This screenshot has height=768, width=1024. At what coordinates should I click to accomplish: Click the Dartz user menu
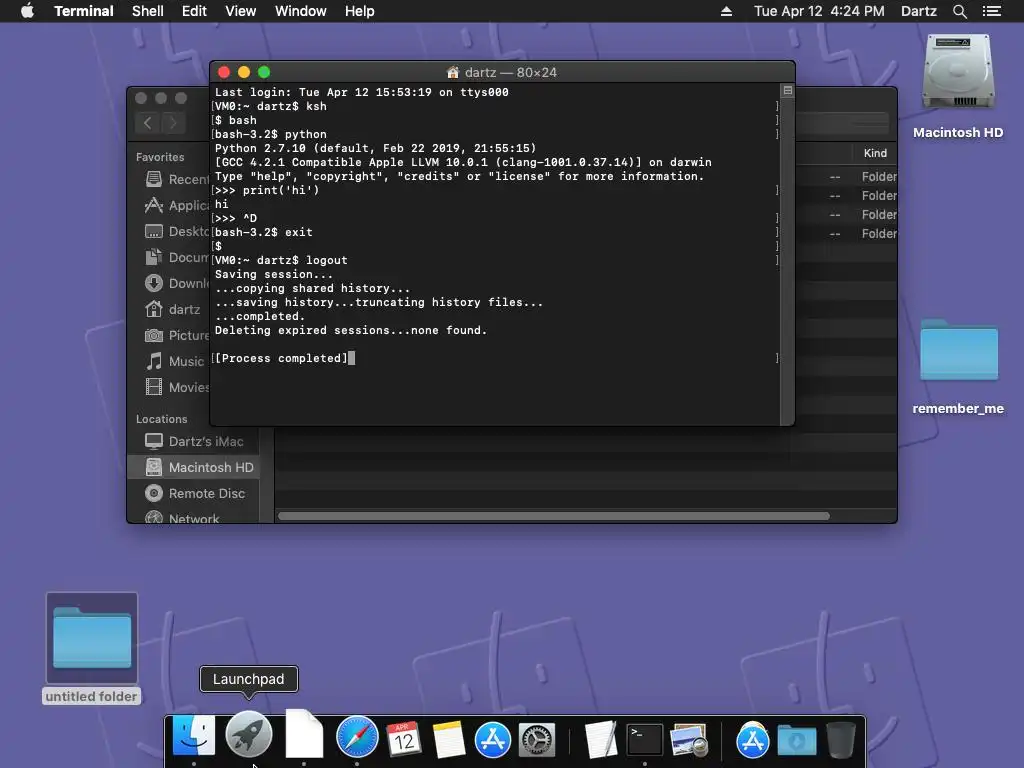pyautogui.click(x=918, y=11)
